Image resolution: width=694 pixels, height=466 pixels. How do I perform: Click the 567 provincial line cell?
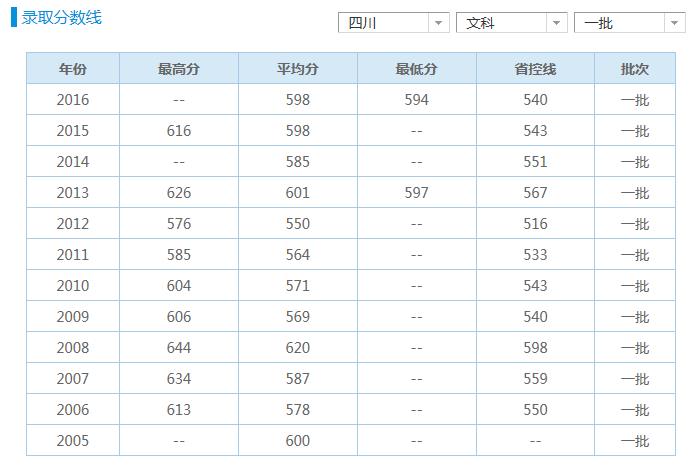[x=535, y=193]
